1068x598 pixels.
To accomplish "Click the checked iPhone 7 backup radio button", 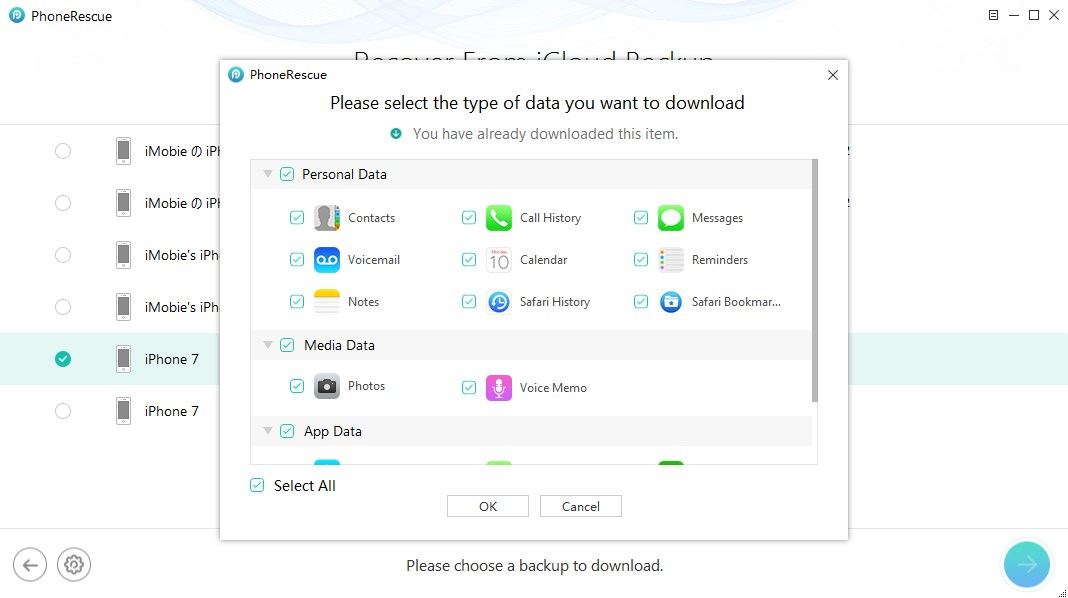I will pyautogui.click(x=63, y=359).
